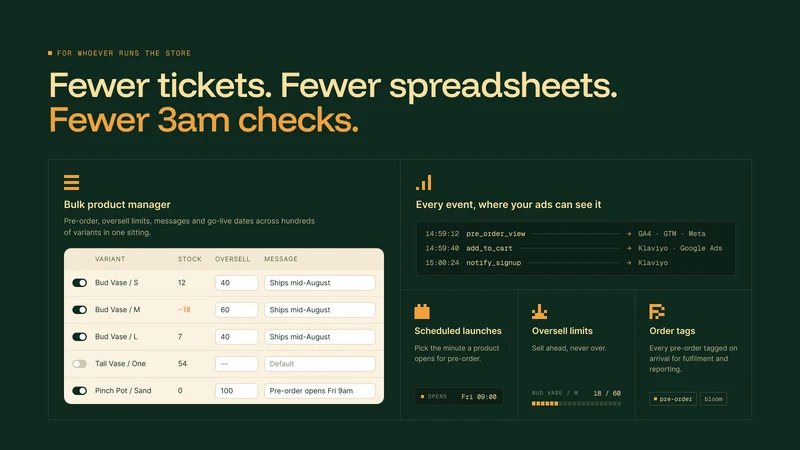Click the Order tags heading
The width and height of the screenshot is (800, 450).
pos(672,331)
